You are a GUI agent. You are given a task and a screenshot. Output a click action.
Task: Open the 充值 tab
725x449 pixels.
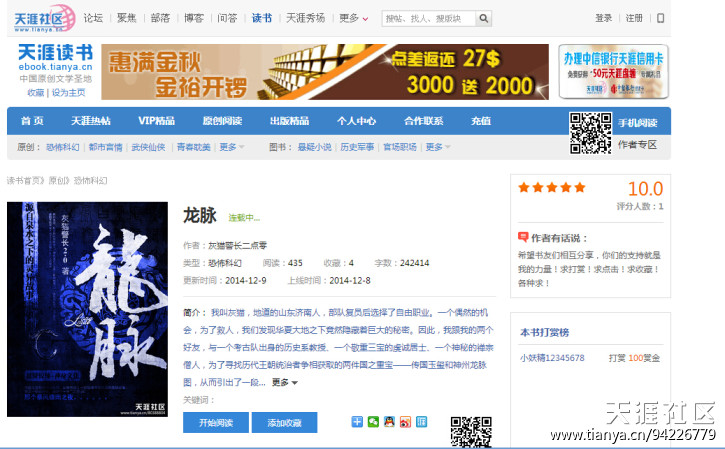[x=481, y=121]
